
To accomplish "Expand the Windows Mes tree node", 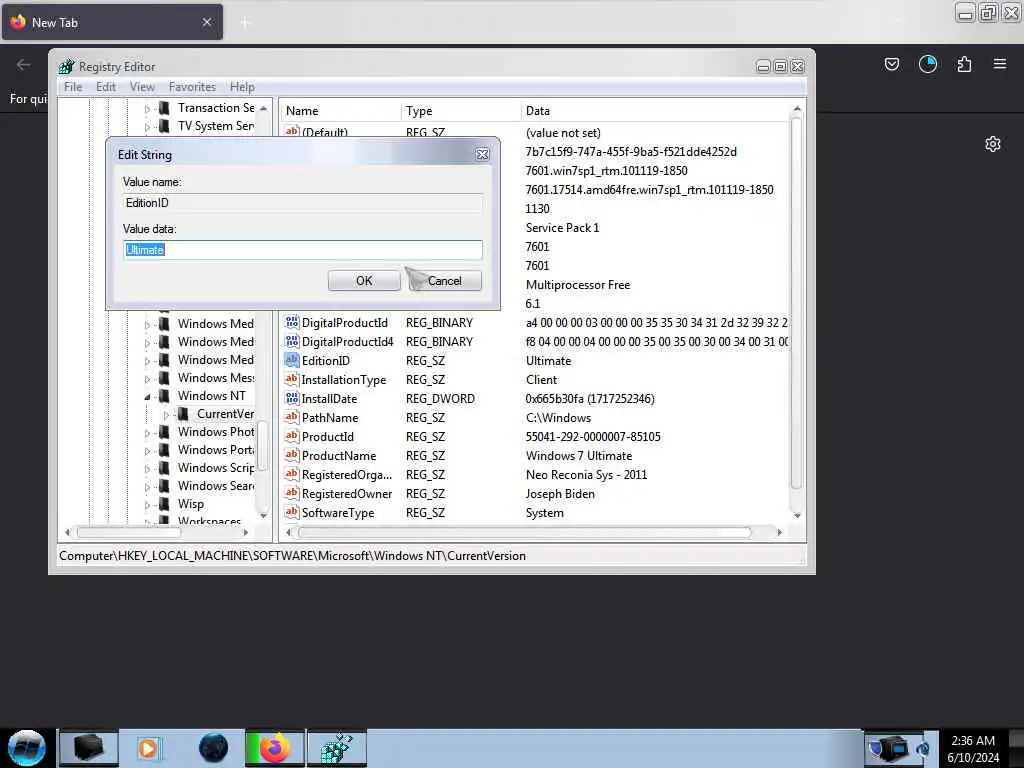I will coord(147,379).
